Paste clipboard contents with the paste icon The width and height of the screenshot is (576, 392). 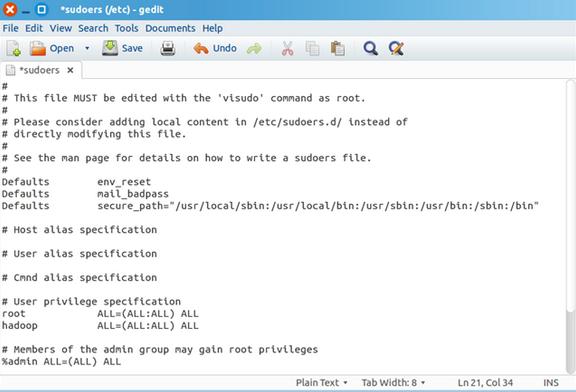338,48
